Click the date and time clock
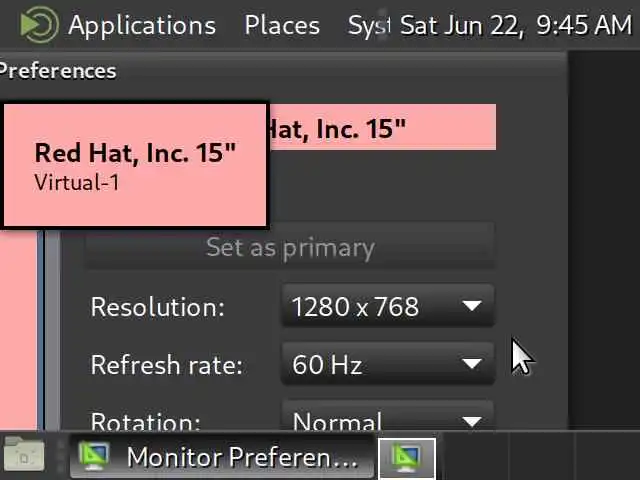The image size is (640, 480). [x=516, y=25]
